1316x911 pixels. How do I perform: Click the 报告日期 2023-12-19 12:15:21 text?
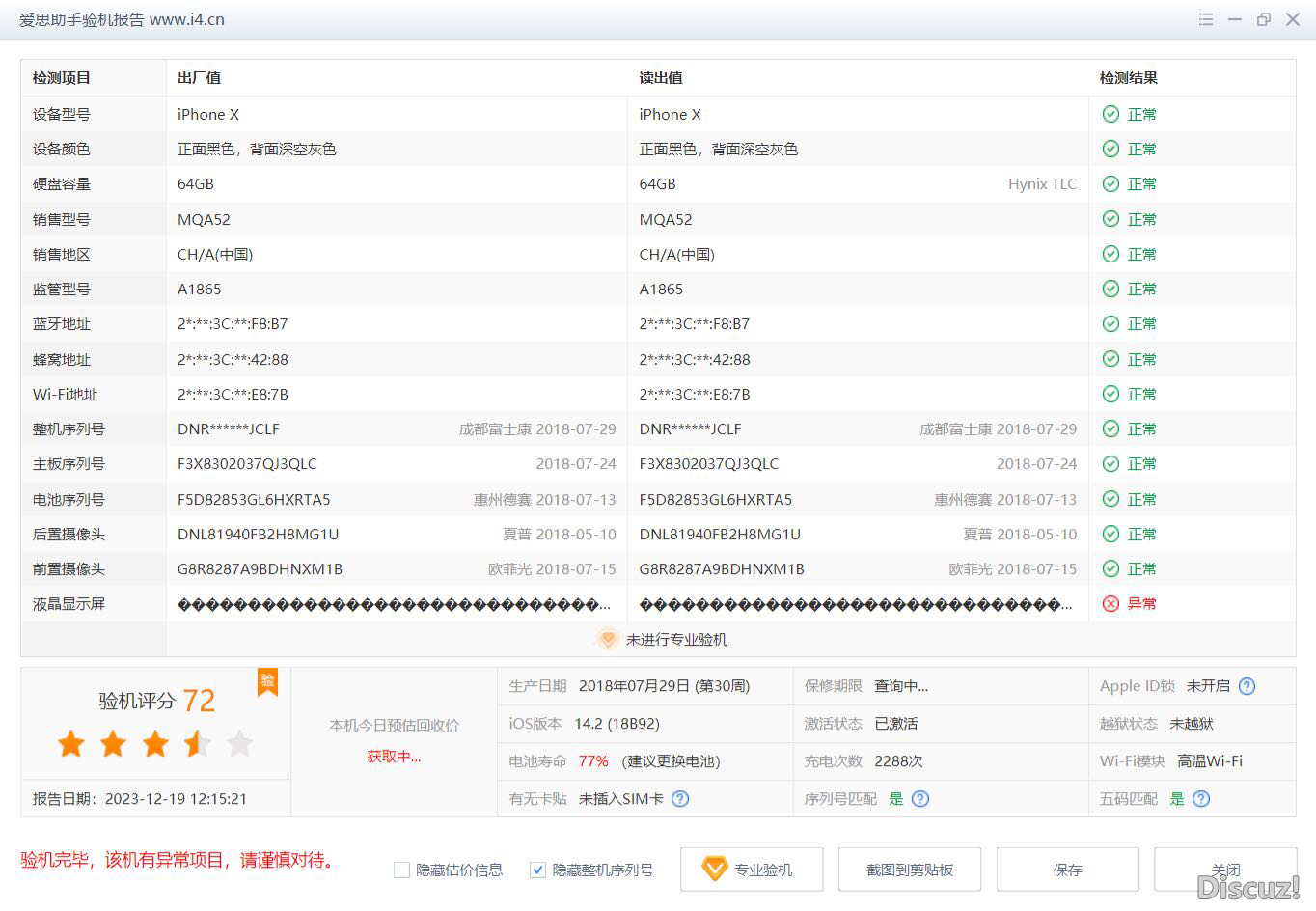point(140,799)
